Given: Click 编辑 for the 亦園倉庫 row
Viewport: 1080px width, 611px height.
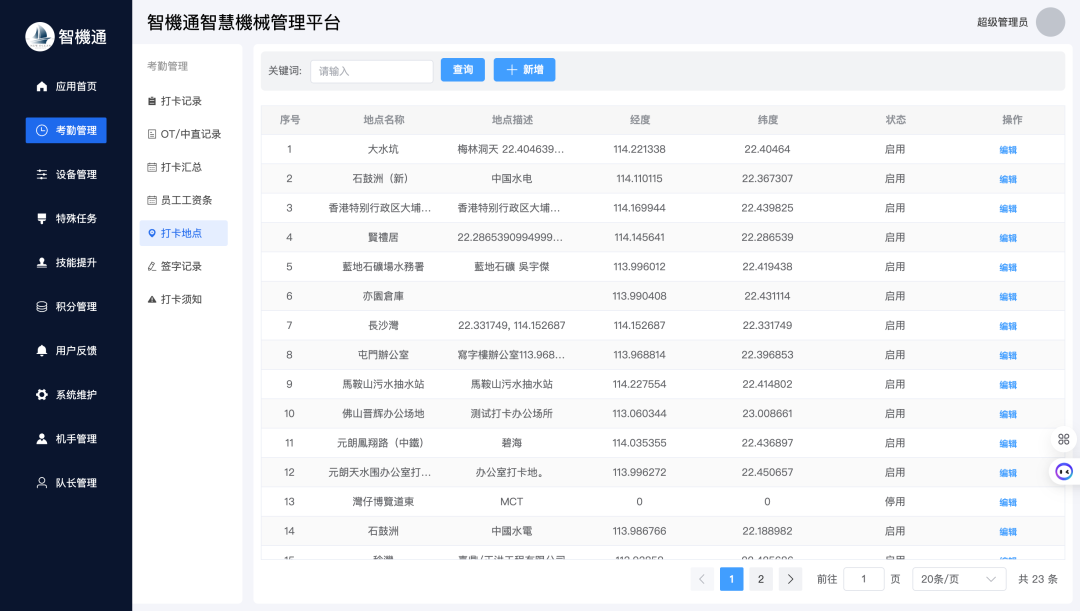Looking at the screenshot, I should tap(1008, 296).
